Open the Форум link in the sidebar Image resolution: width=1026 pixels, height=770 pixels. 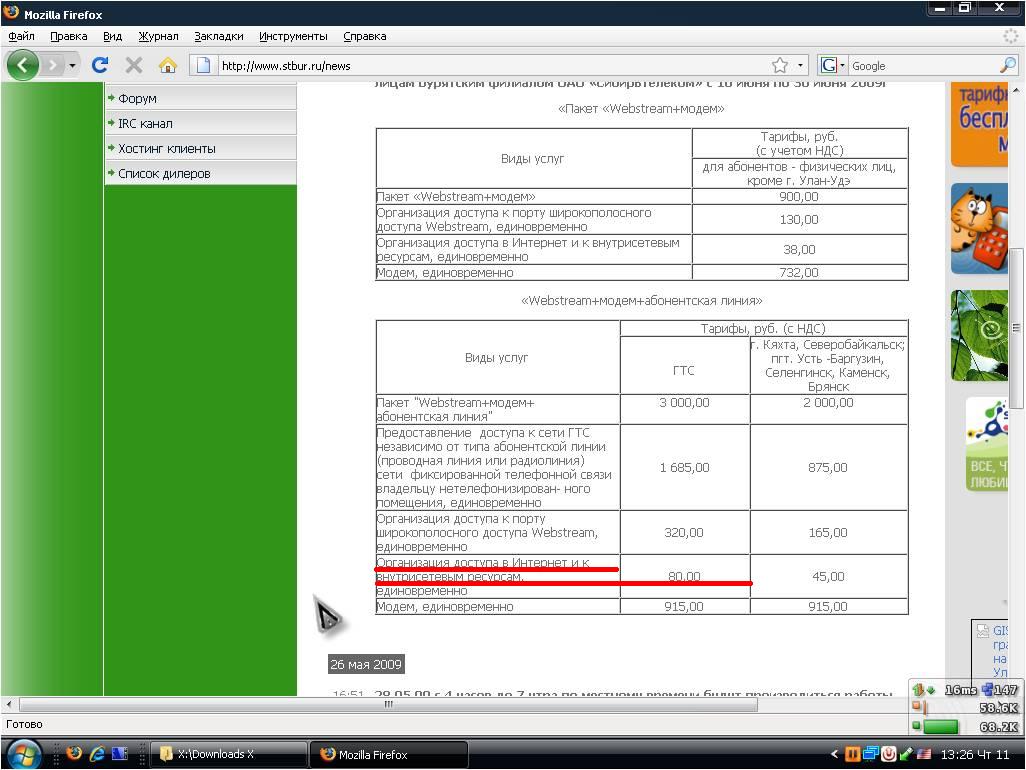point(137,98)
